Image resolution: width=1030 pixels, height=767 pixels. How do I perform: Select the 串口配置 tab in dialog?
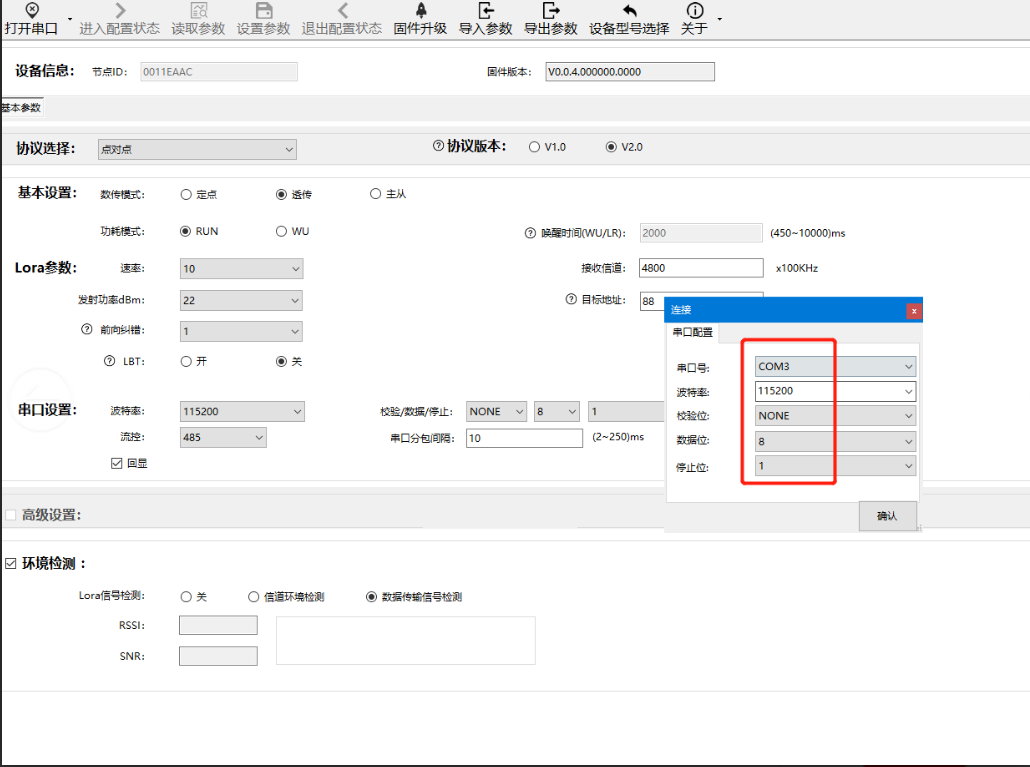coord(692,332)
